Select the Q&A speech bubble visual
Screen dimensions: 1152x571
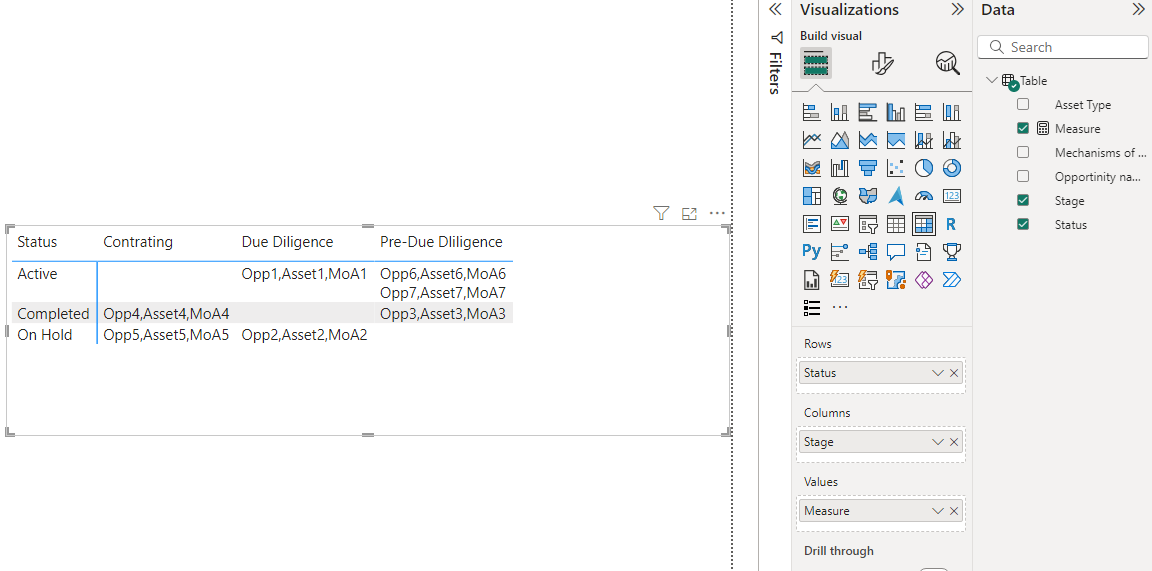coord(896,252)
